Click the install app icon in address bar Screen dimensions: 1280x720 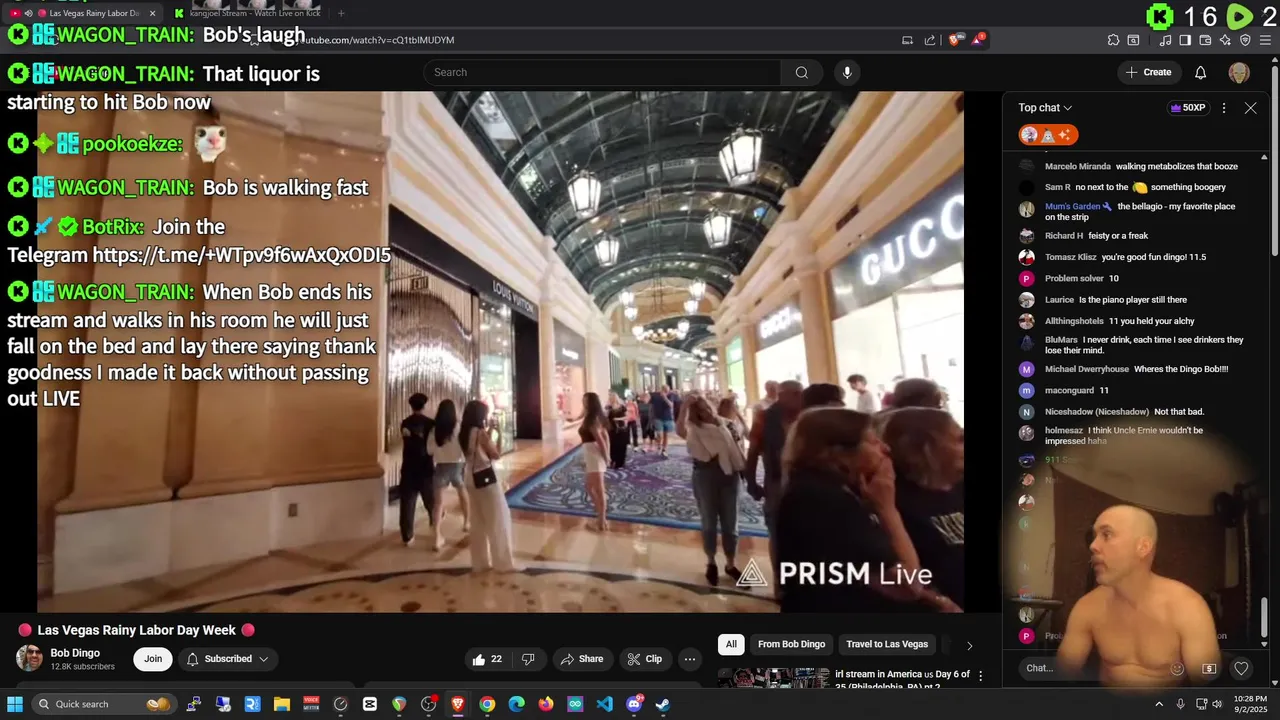pyautogui.click(x=907, y=40)
